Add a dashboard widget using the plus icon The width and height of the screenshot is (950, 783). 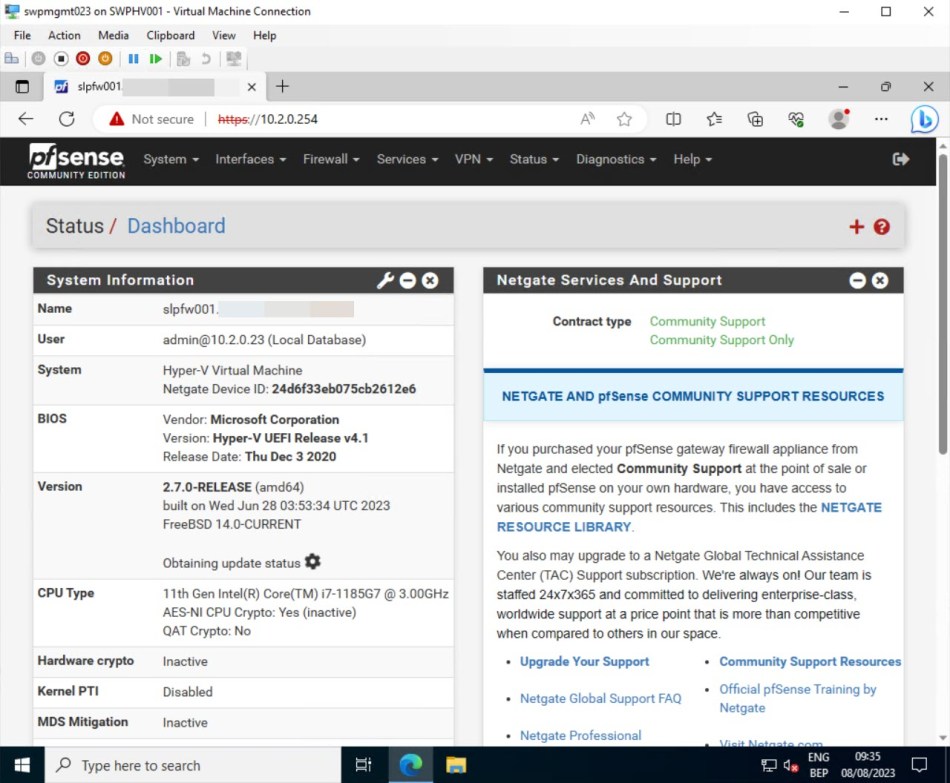(856, 227)
